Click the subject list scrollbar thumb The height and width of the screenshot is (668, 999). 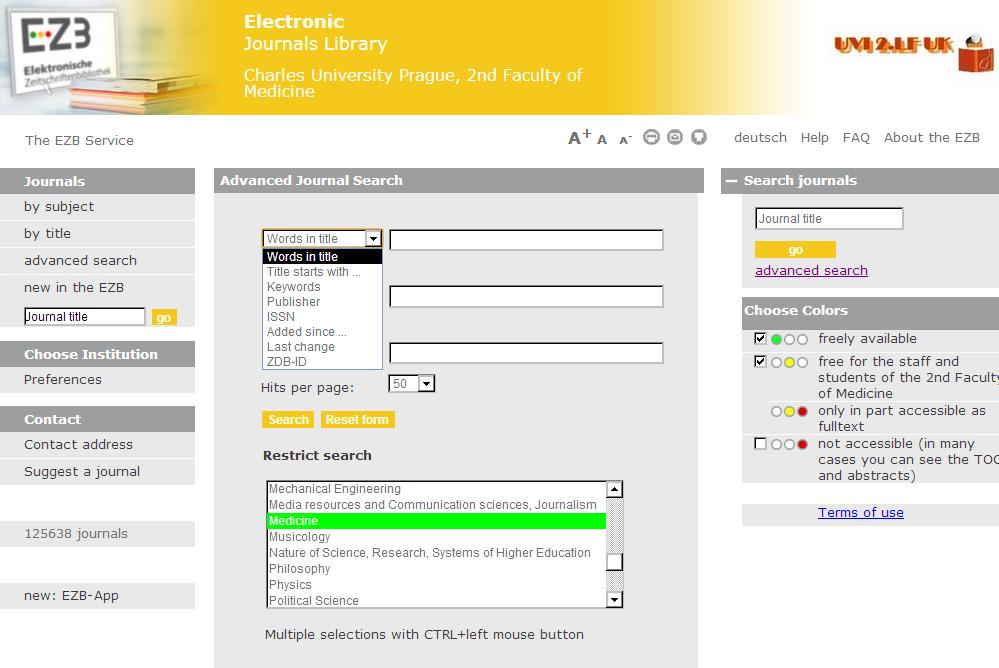(x=614, y=562)
